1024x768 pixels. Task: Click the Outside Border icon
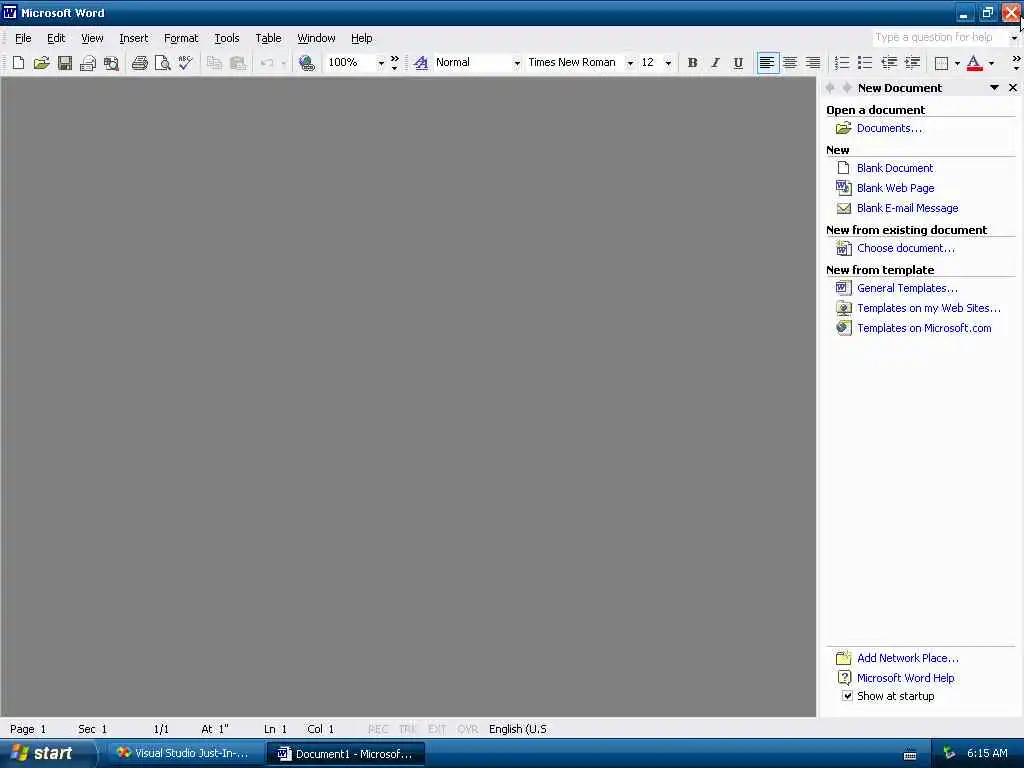pyautogui.click(x=942, y=63)
